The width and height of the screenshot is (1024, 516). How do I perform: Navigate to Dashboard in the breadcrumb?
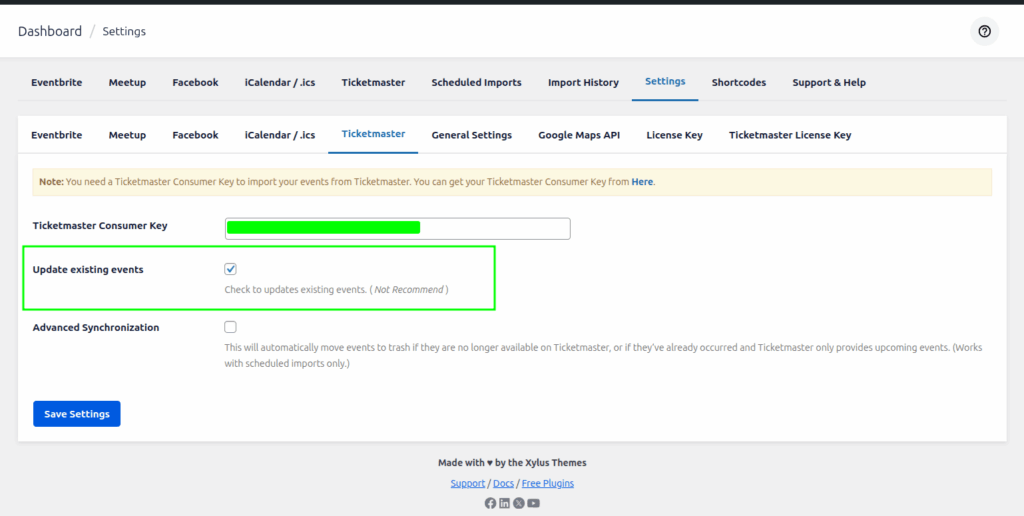(50, 31)
